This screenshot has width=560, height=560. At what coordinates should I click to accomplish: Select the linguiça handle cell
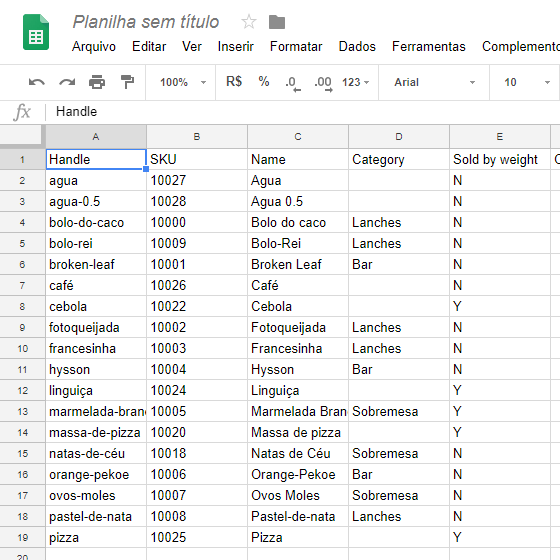[96, 390]
